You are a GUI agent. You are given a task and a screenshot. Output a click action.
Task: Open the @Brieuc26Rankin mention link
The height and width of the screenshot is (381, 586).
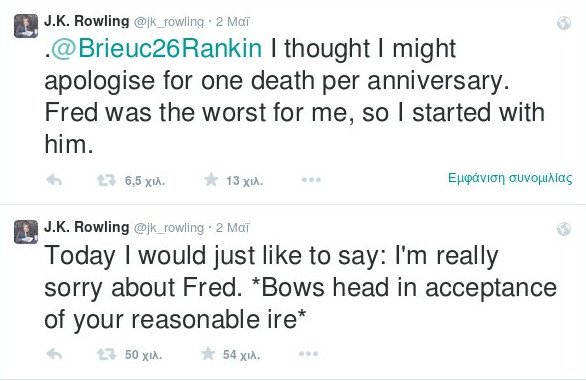pyautogui.click(x=156, y=48)
